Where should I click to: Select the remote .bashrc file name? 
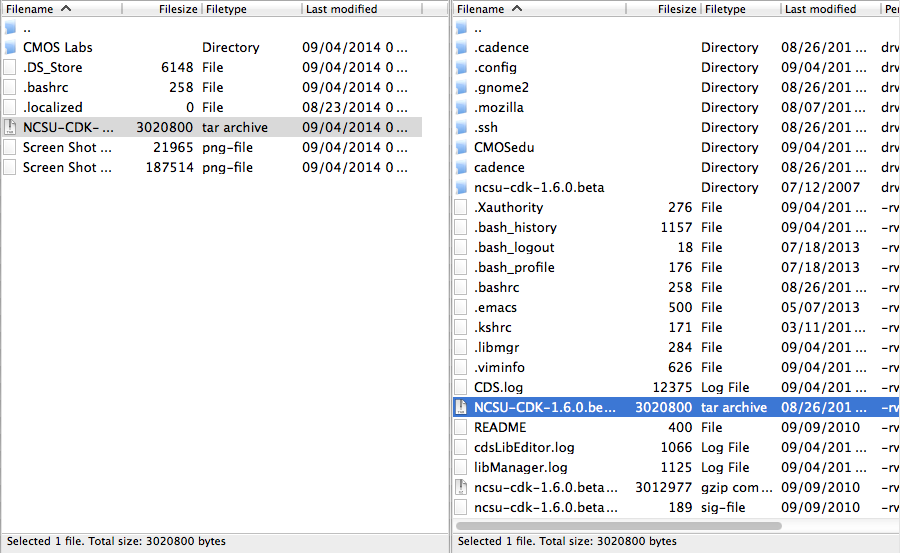496,287
